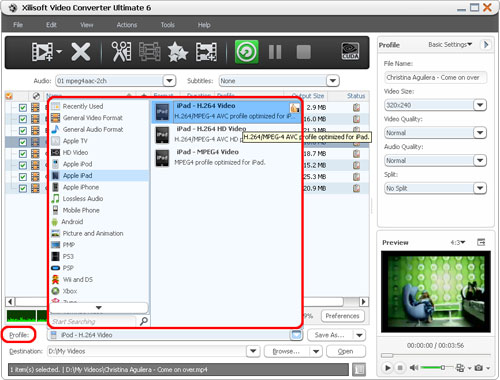This screenshot has width=500, height=380.
Task: Toggle checkbox of the highlighted fourth row
Action: click(23, 142)
